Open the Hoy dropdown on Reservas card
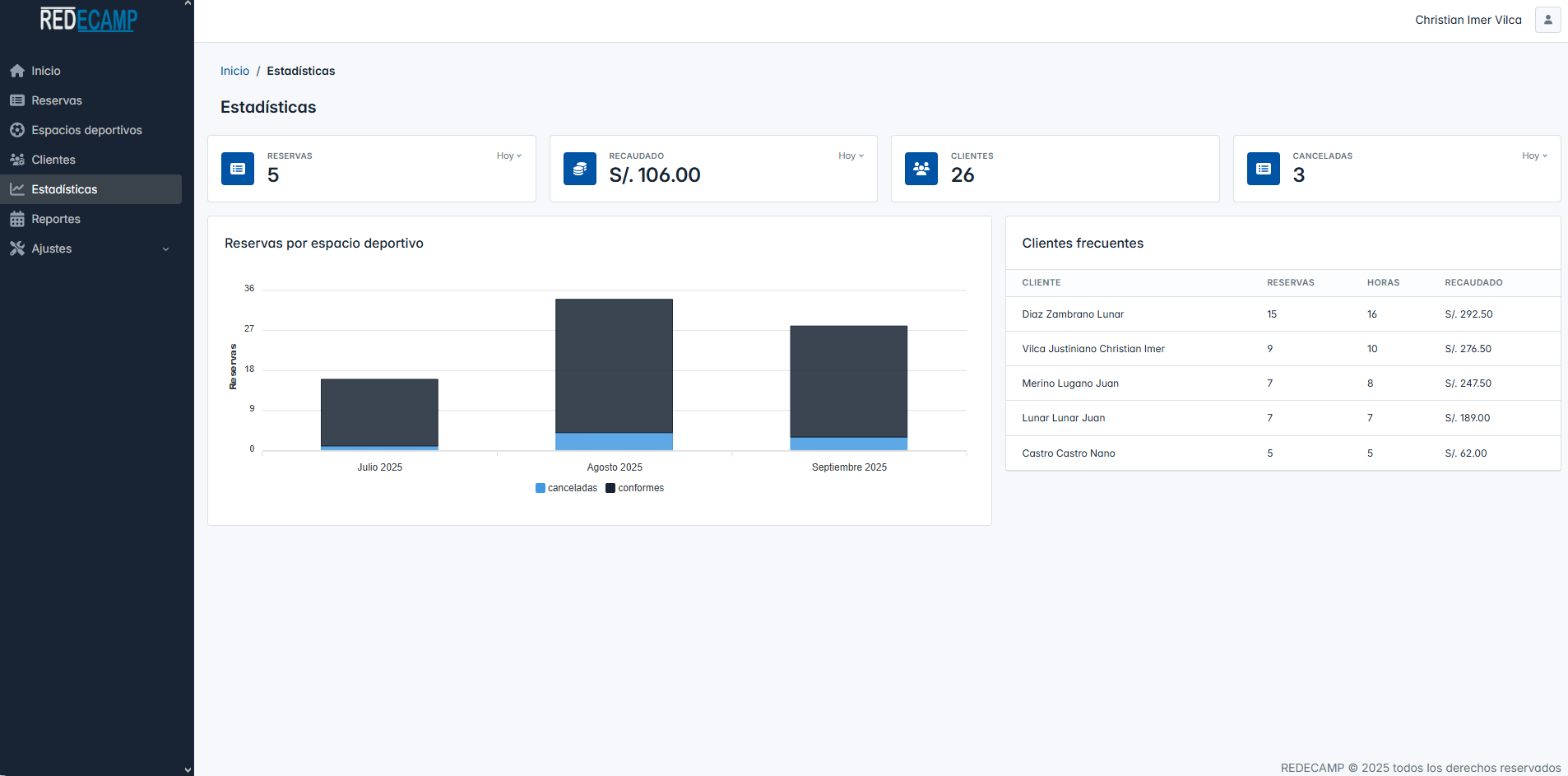The width and height of the screenshot is (1568, 776). point(508,156)
